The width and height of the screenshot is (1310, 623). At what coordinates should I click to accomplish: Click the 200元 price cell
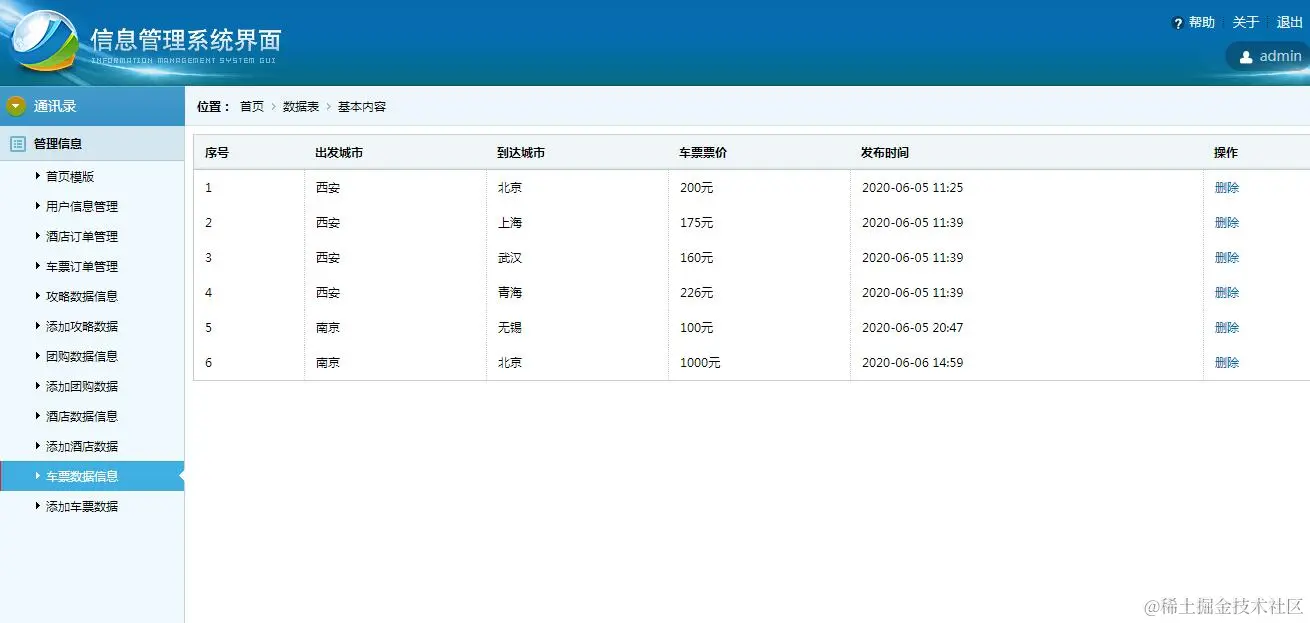(x=697, y=188)
